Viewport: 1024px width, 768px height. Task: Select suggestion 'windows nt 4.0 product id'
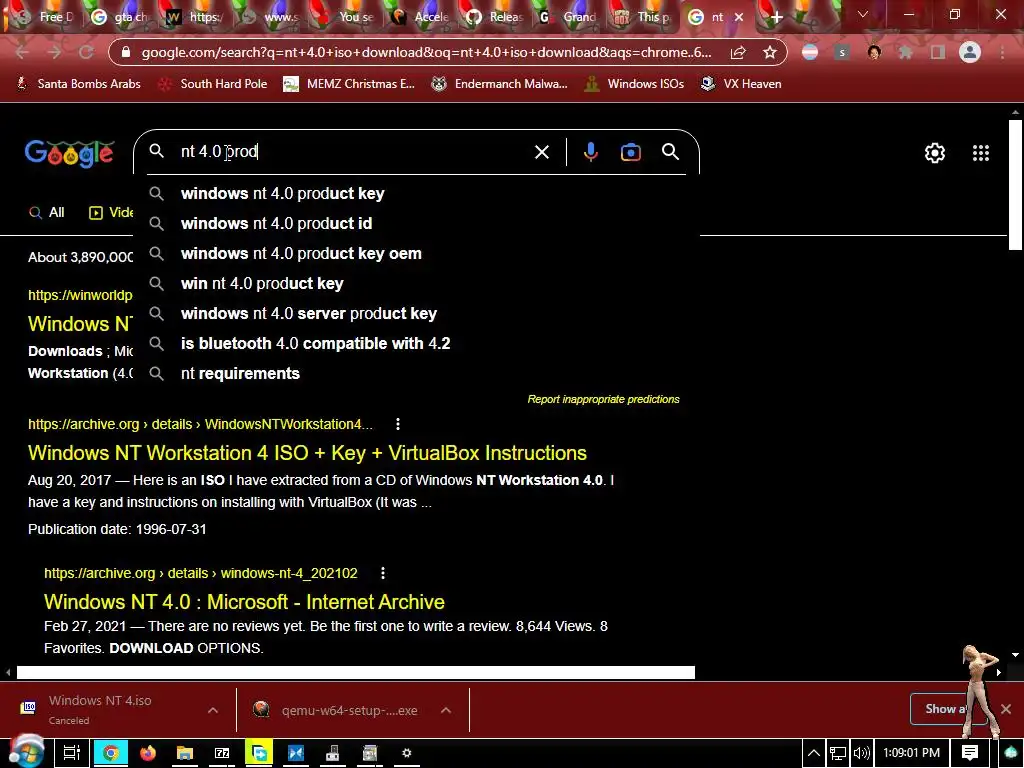[x=417, y=223]
